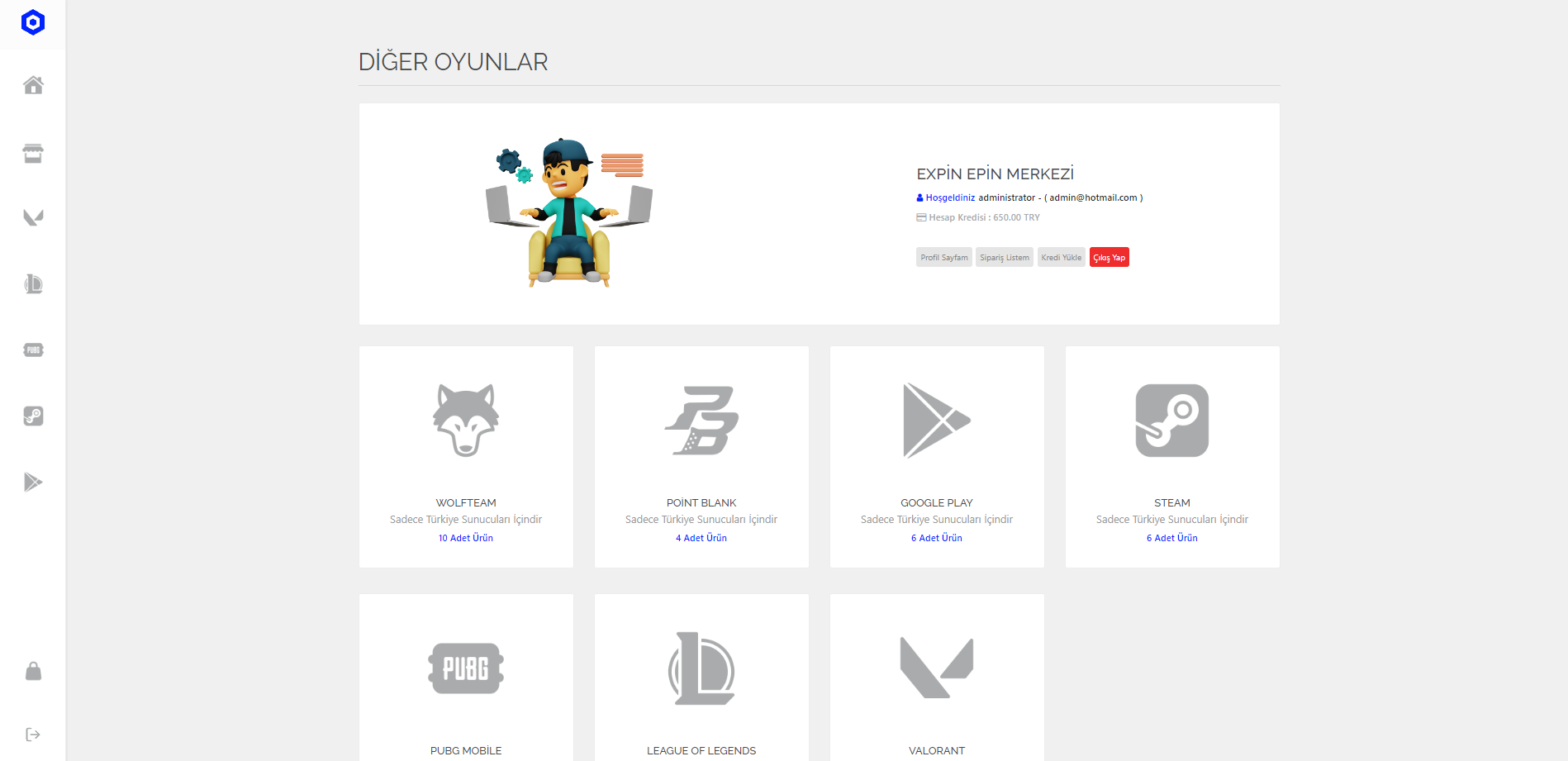Click the Point Blank logo
The width and height of the screenshot is (1568, 761).
(701, 421)
